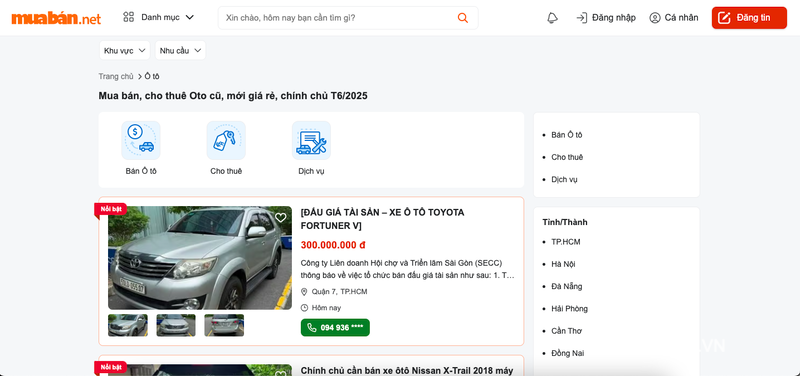This screenshot has height=376, width=800.
Task: Call the 094 936 phone button
Action: point(335,328)
